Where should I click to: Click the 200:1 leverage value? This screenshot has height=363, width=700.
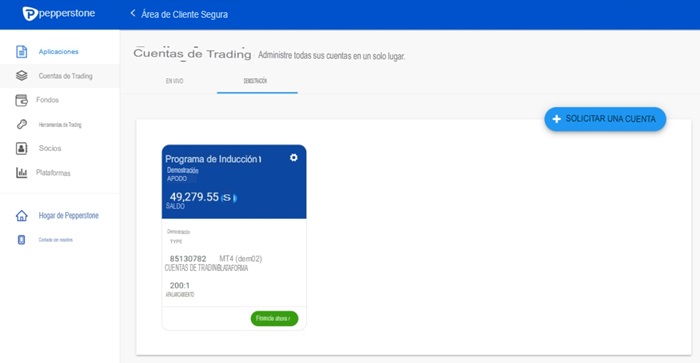coord(179,285)
